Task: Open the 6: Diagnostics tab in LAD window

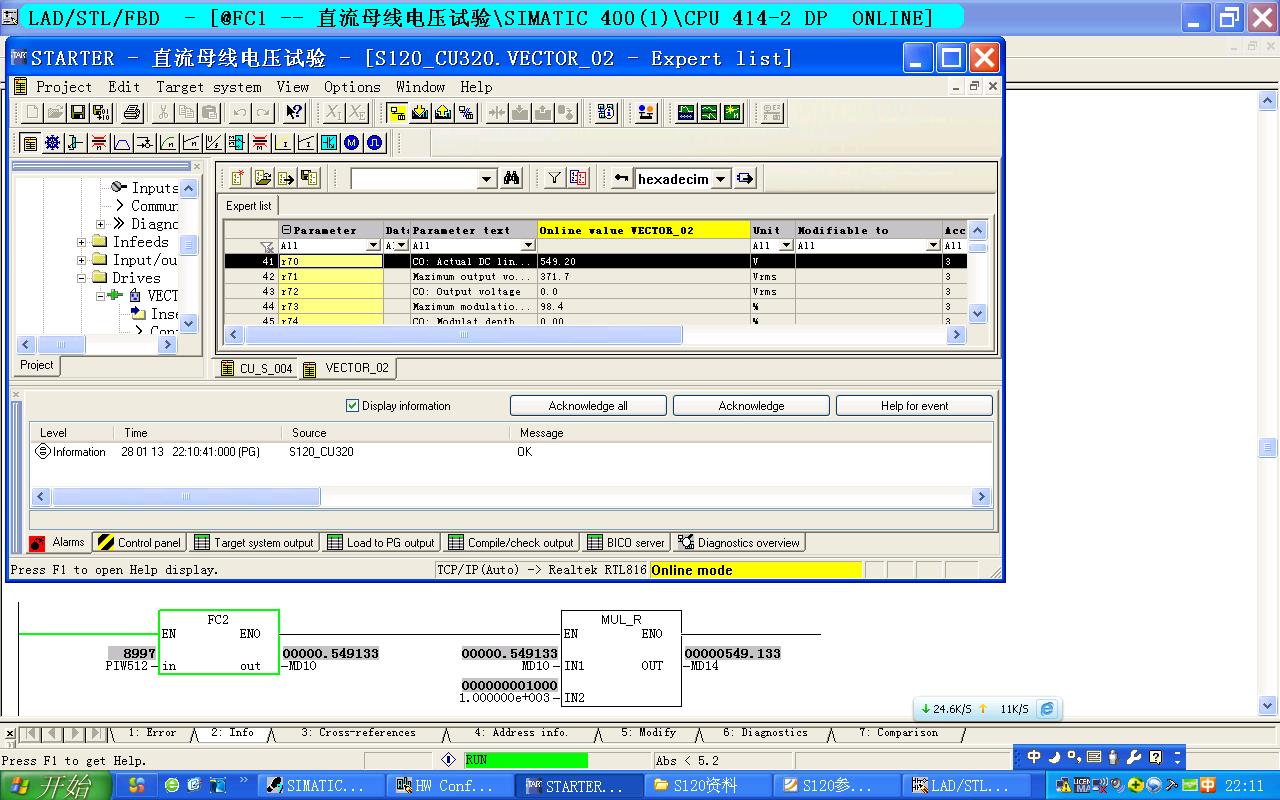Action: (x=765, y=733)
